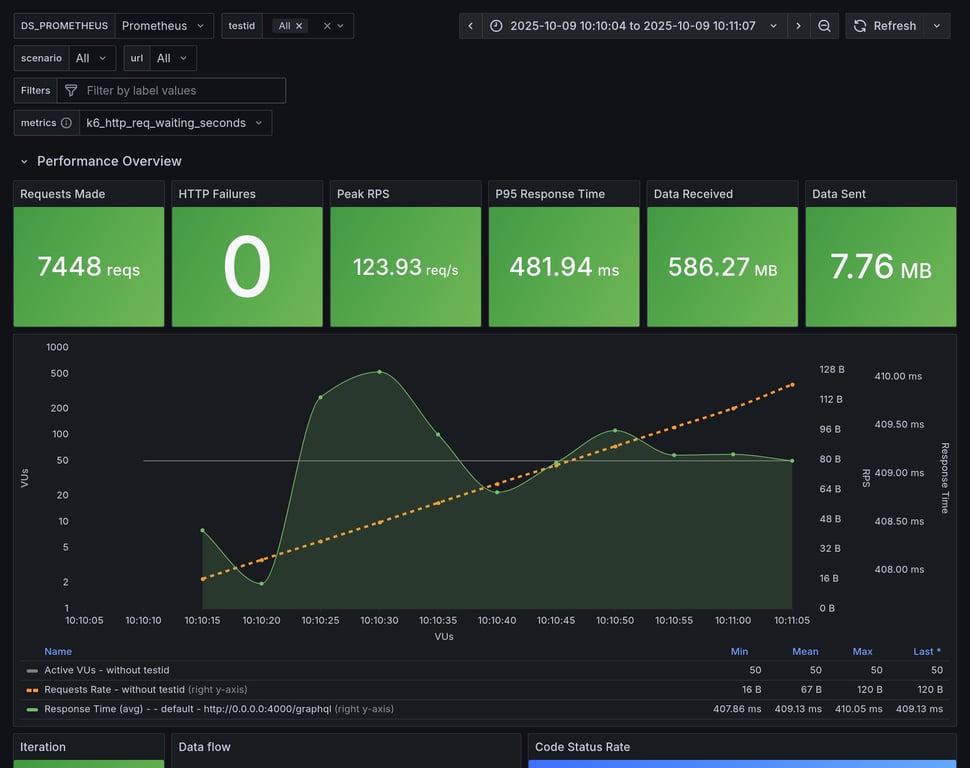Toggle Active VUs series in legend
This screenshot has width=970, height=768.
click(106, 670)
